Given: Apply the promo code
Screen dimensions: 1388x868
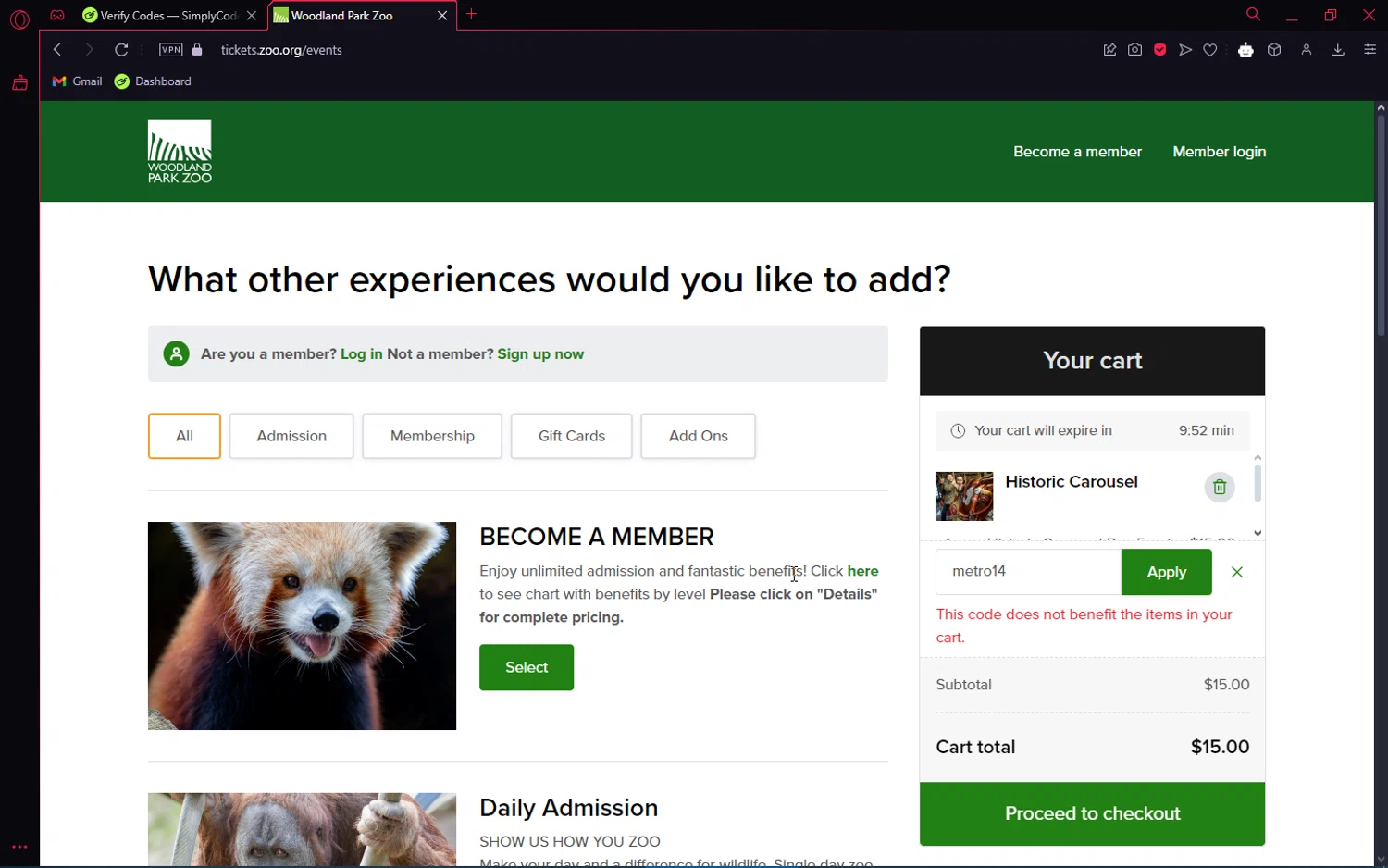Looking at the screenshot, I should [1166, 572].
